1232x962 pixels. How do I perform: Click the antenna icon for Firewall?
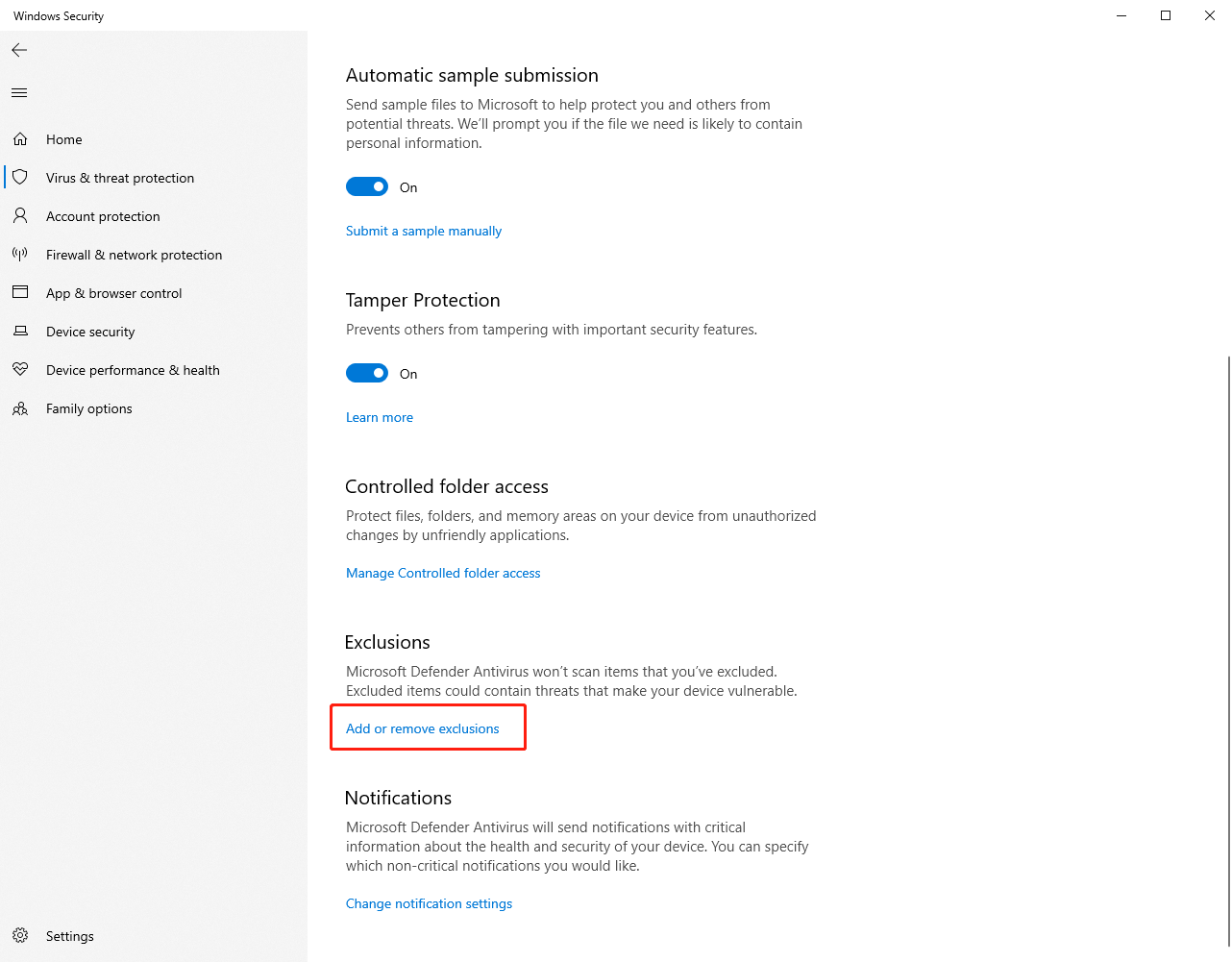[x=20, y=255]
